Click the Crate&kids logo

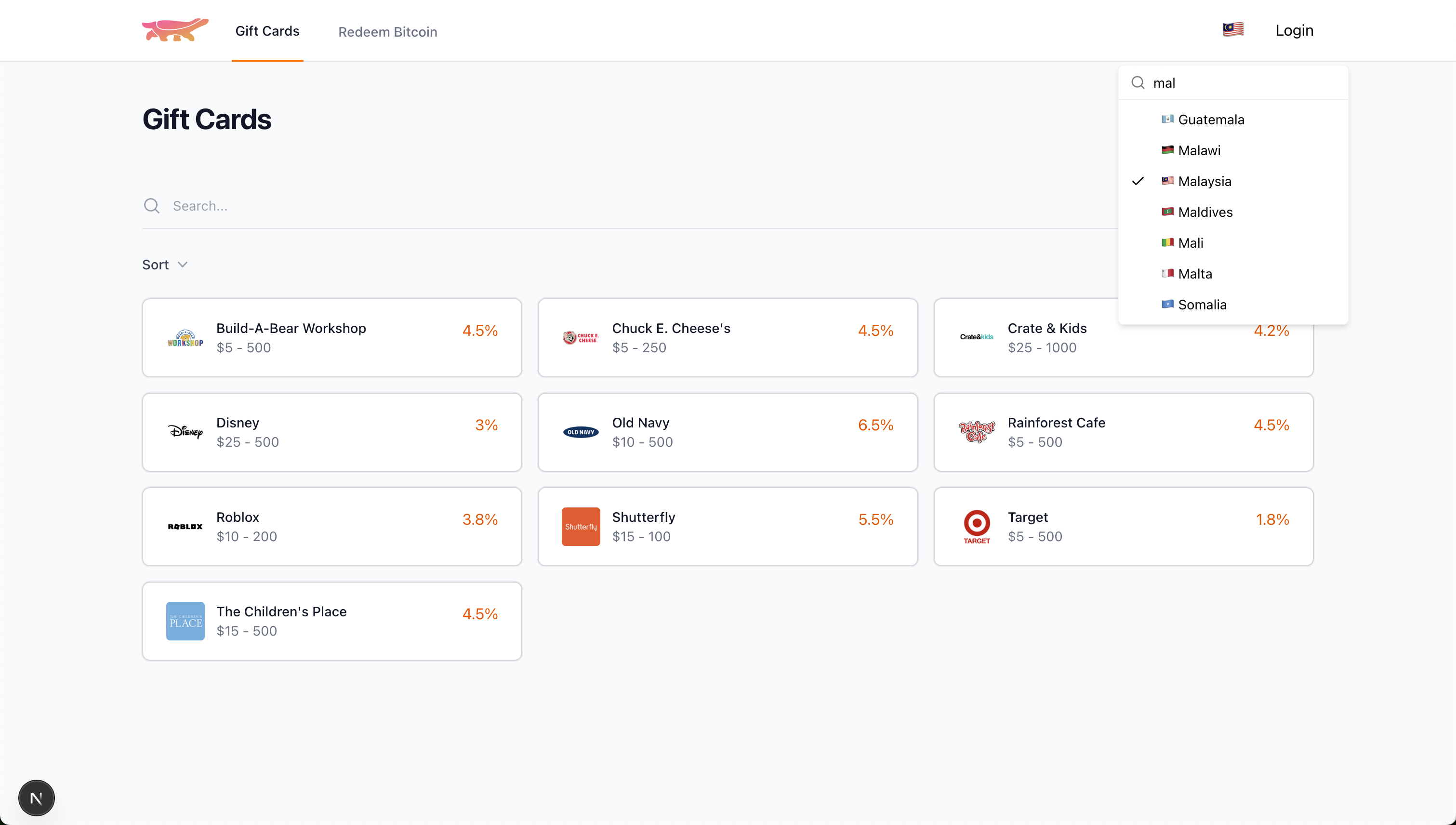(977, 337)
